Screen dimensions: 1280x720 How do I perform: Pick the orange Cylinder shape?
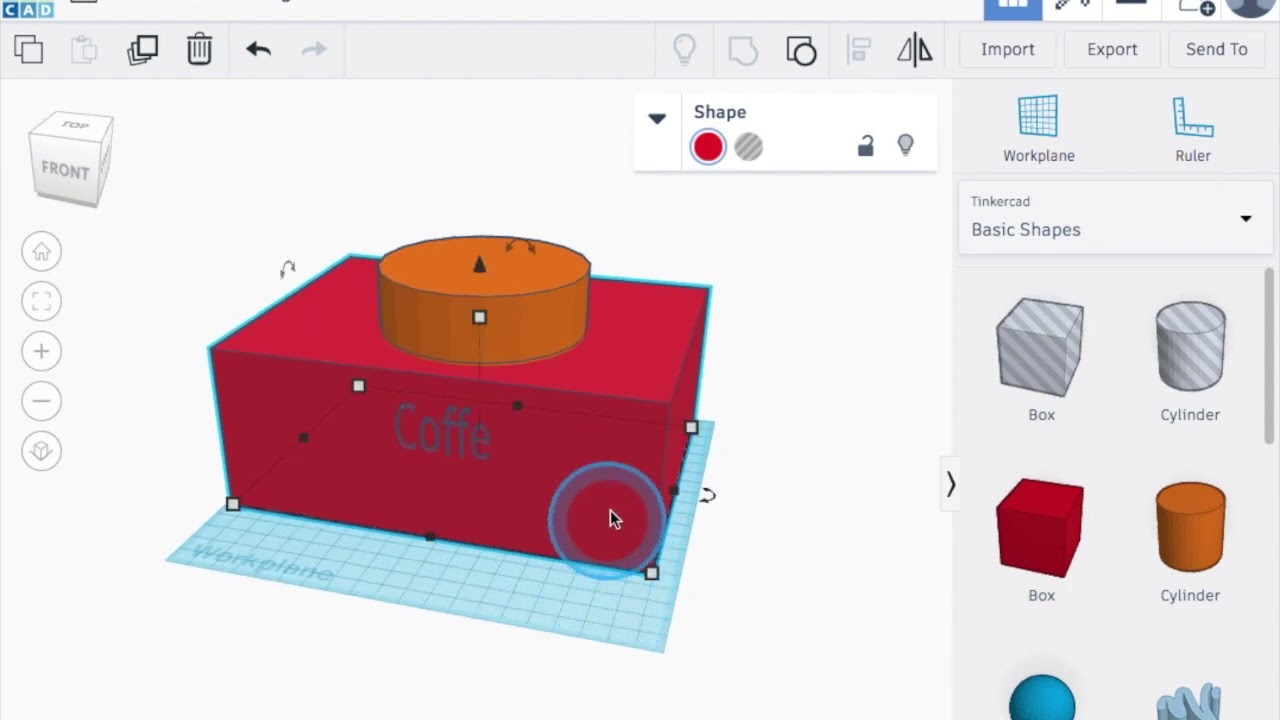[1190, 527]
